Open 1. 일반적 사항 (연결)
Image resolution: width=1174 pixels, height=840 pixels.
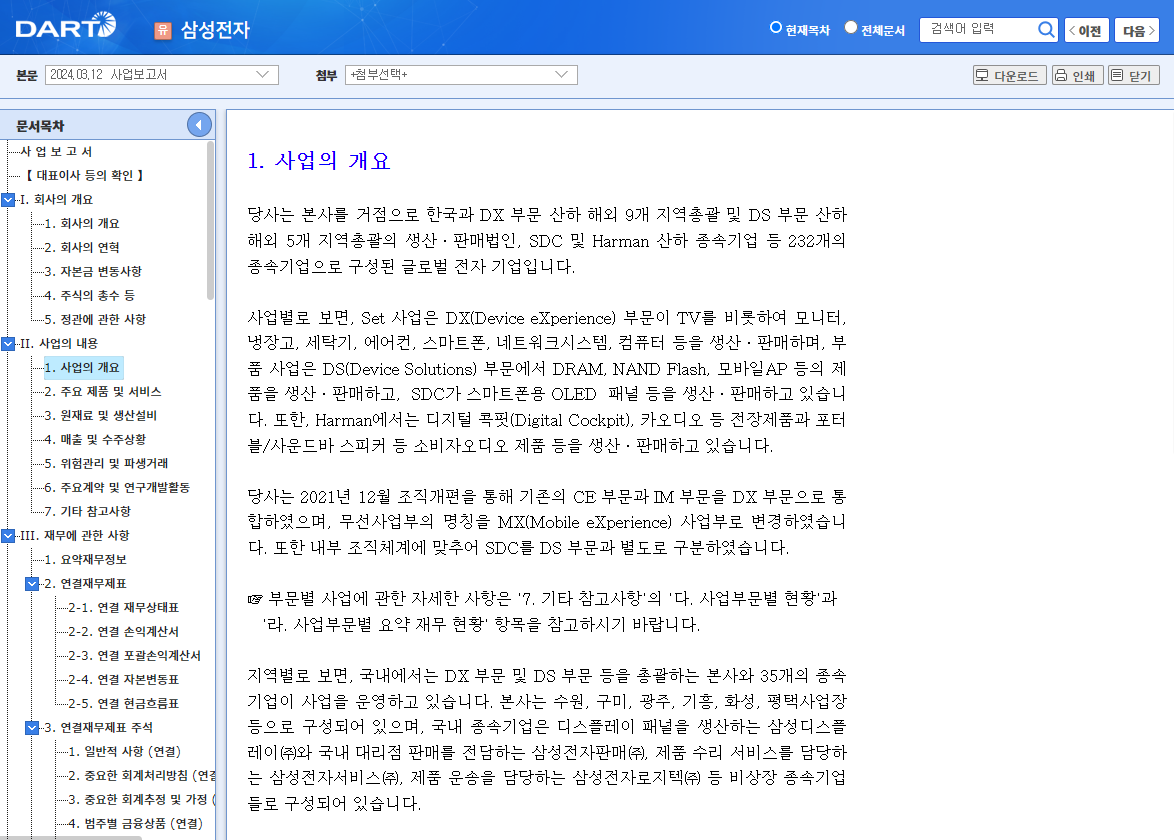pos(124,752)
